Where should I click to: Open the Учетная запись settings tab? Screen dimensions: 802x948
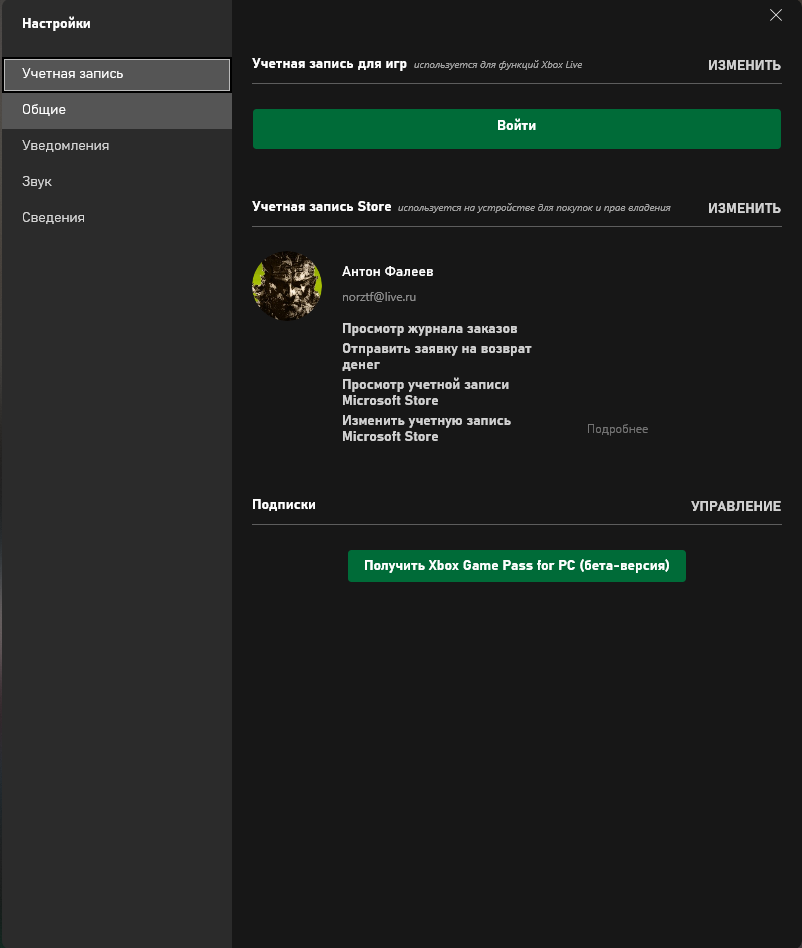tap(117, 74)
